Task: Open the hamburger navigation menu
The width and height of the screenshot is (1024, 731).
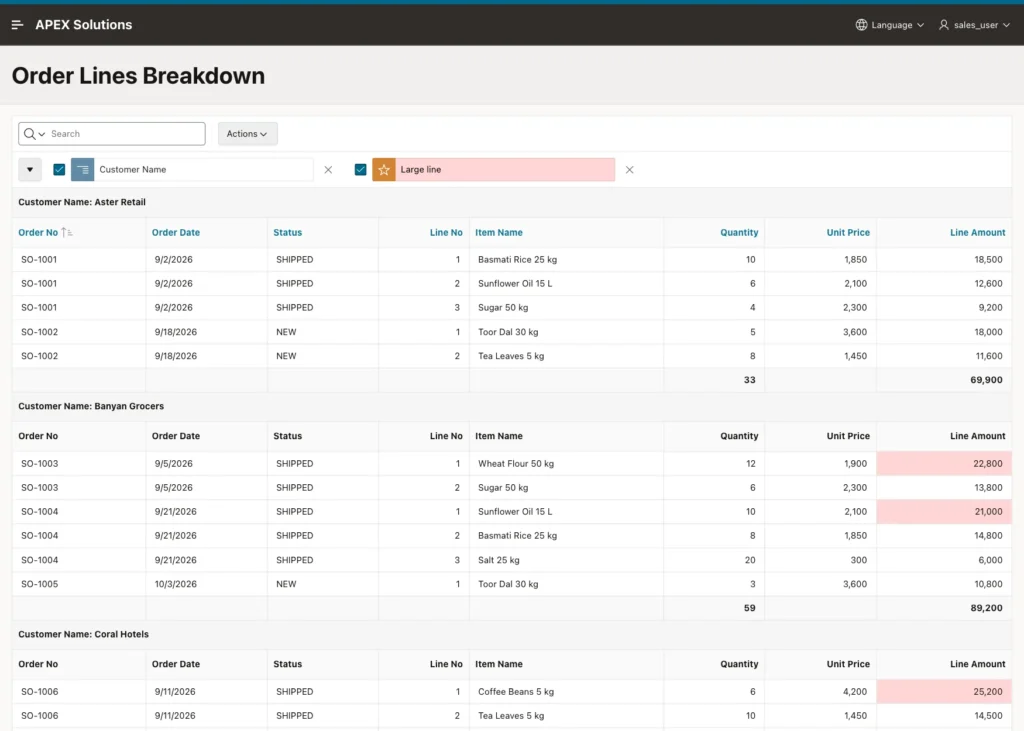Action: tap(18, 25)
